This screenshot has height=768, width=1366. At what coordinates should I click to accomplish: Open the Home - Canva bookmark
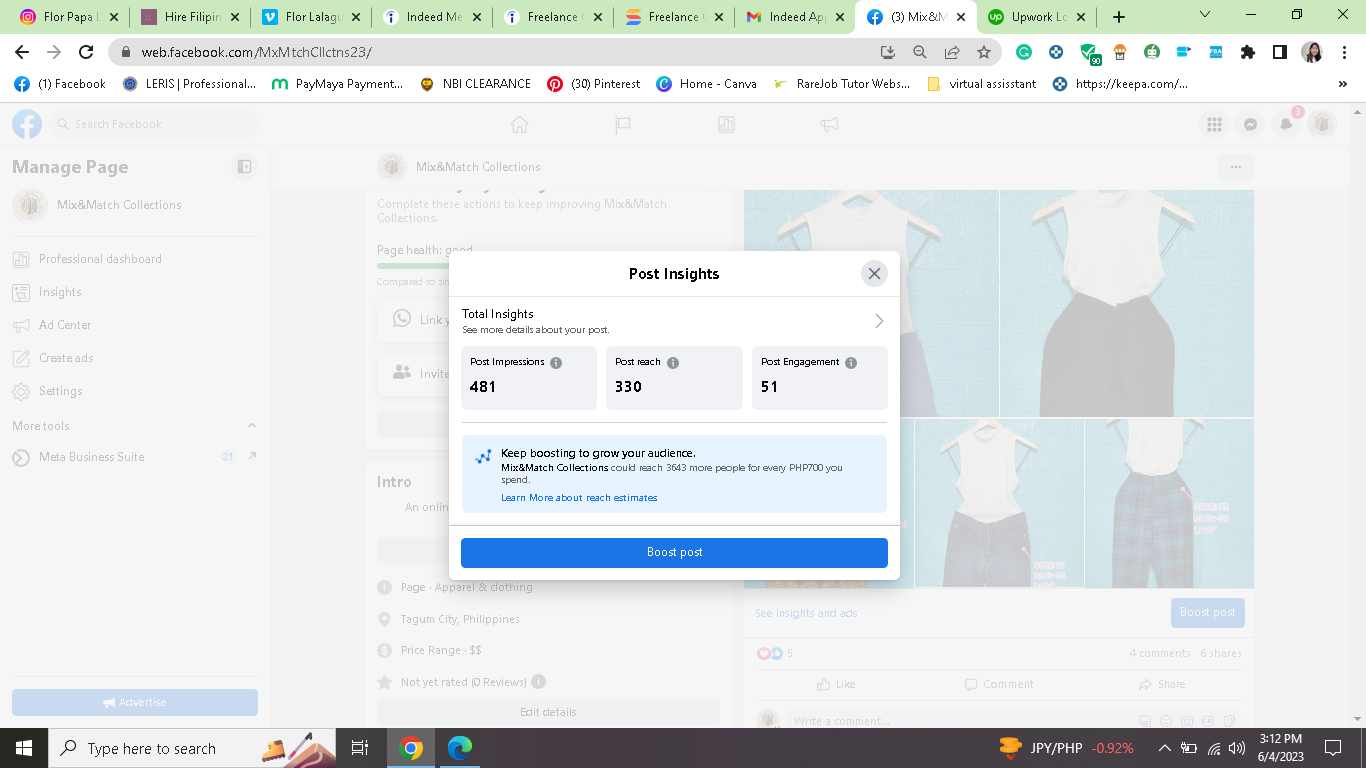706,84
